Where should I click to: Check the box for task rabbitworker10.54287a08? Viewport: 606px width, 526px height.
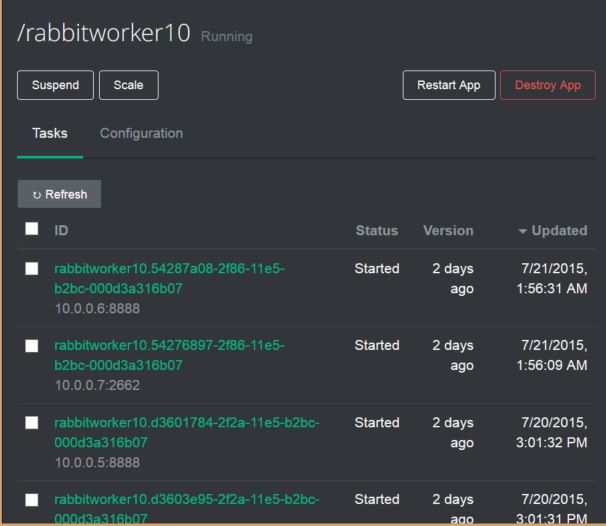pyautogui.click(x=32, y=269)
